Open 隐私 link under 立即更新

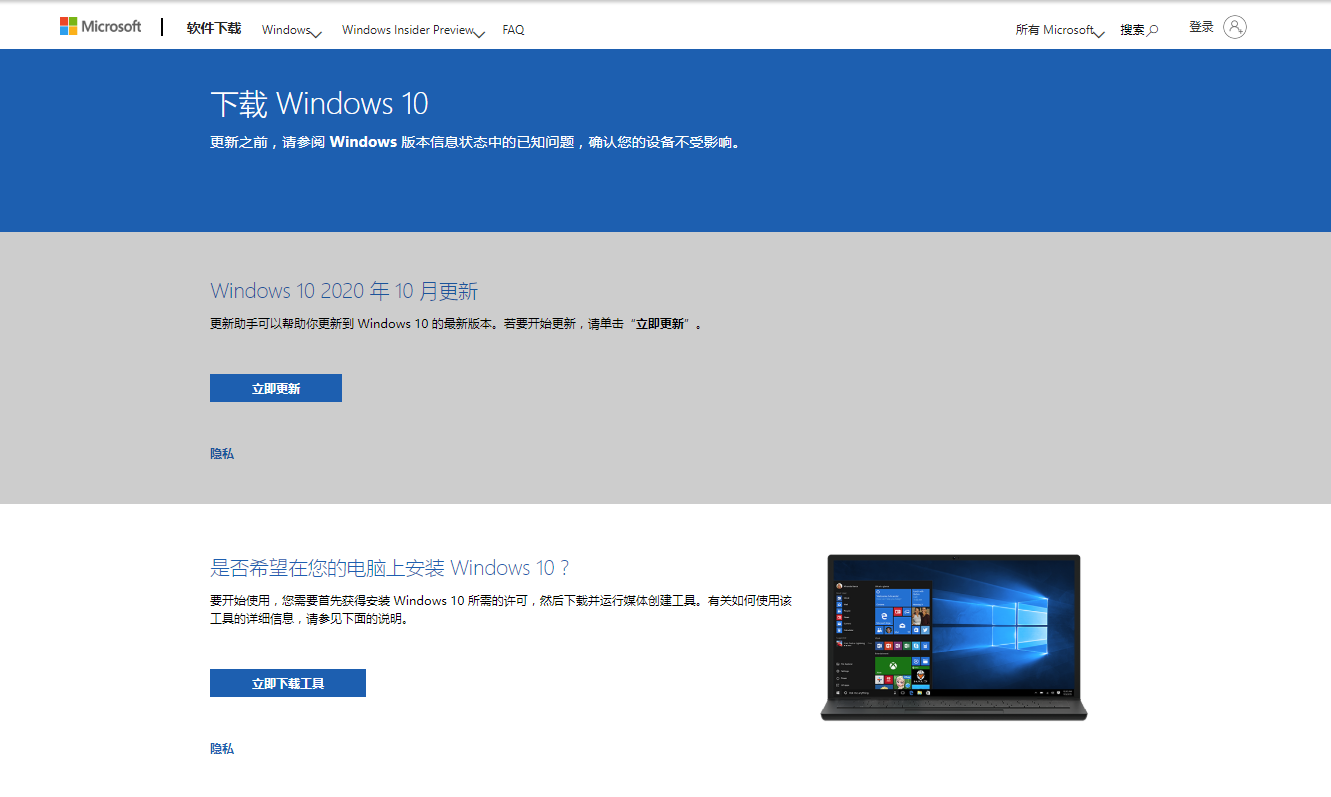(222, 453)
